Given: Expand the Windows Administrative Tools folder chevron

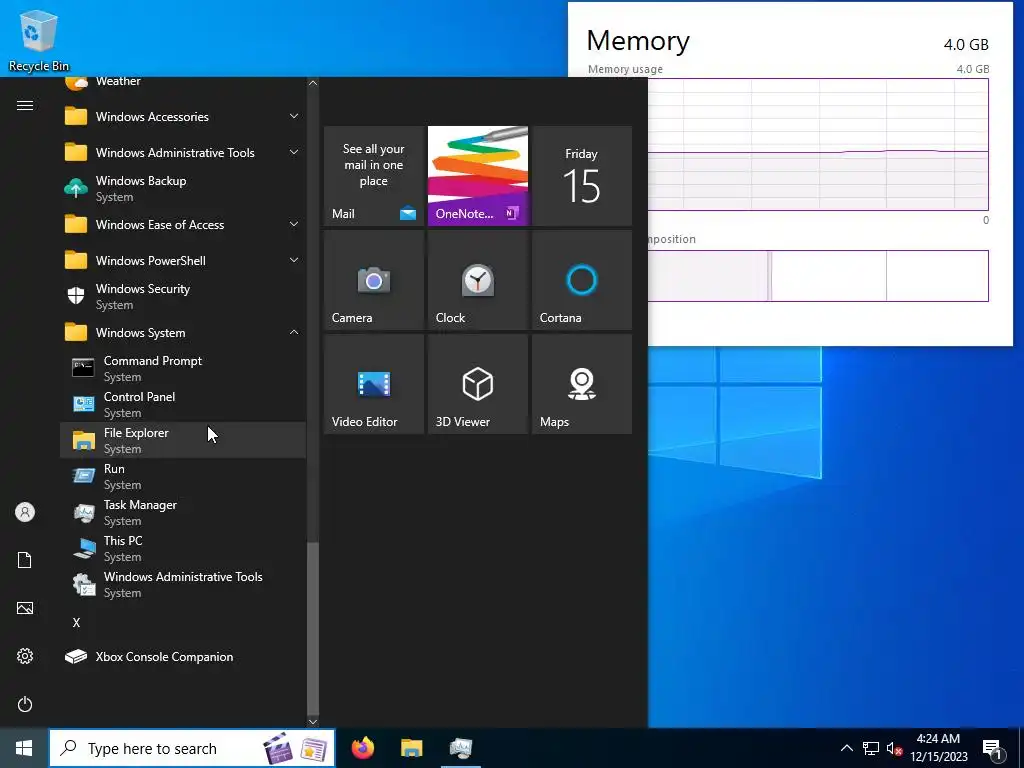Looking at the screenshot, I should pyautogui.click(x=294, y=152).
